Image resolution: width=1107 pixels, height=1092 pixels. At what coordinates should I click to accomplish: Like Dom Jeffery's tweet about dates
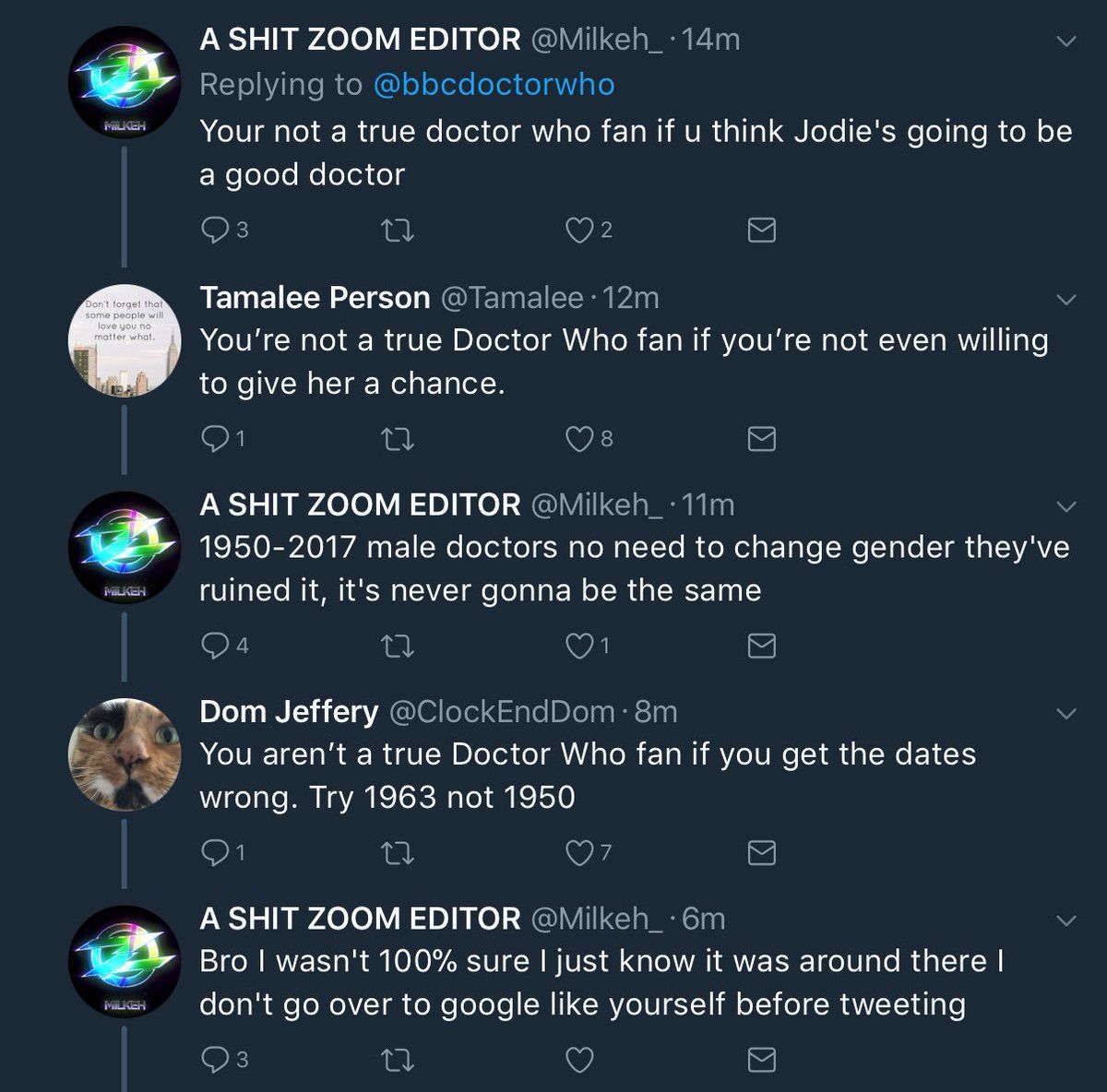pyautogui.click(x=579, y=853)
